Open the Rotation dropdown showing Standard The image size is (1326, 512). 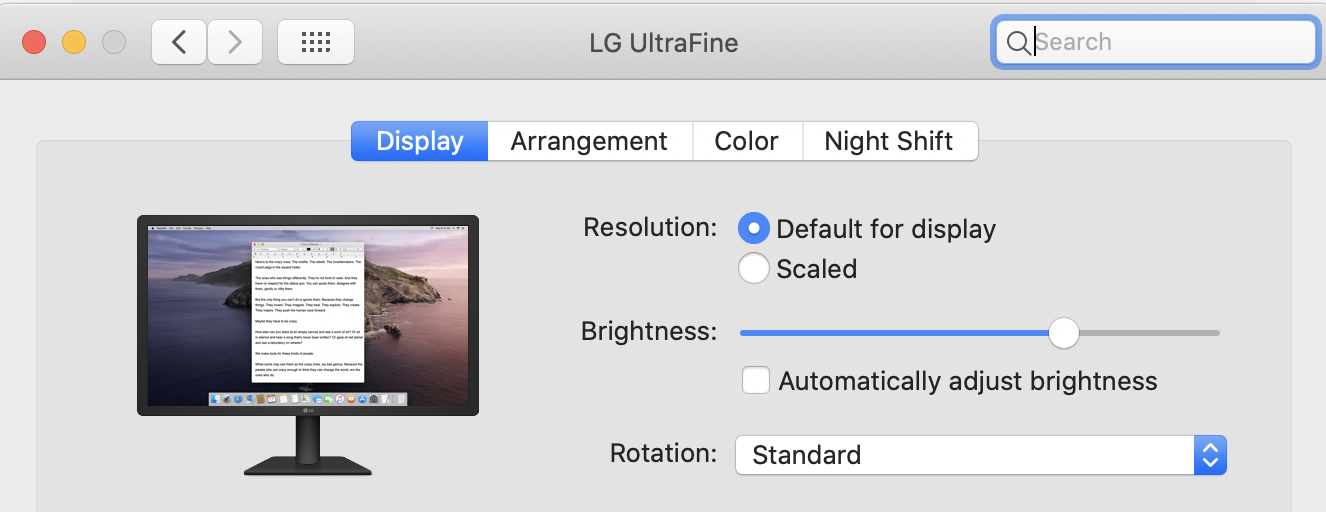pyautogui.click(x=964, y=455)
